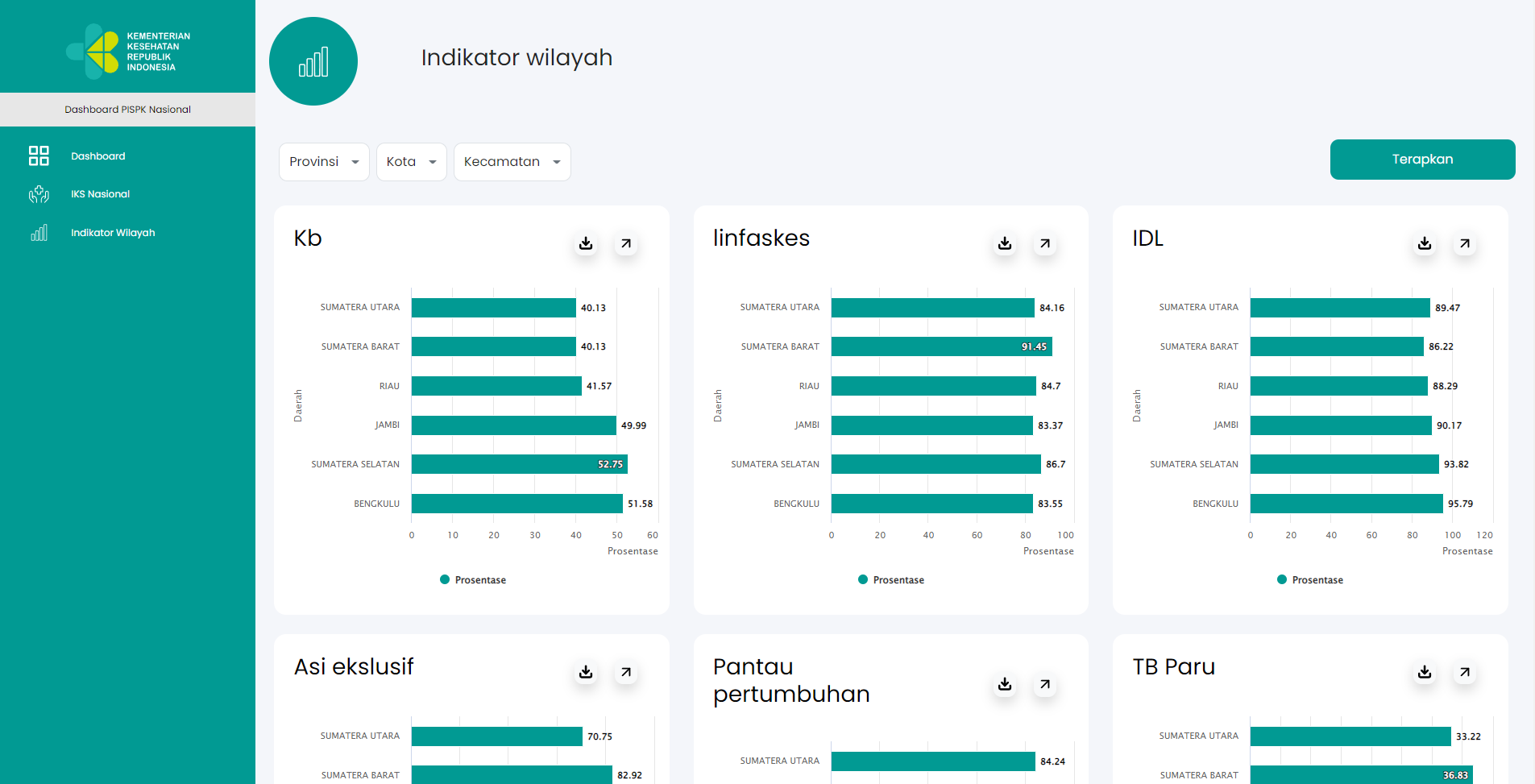
Task: Expand the Iinfaskes chart with arrow icon
Action: [x=1045, y=243]
